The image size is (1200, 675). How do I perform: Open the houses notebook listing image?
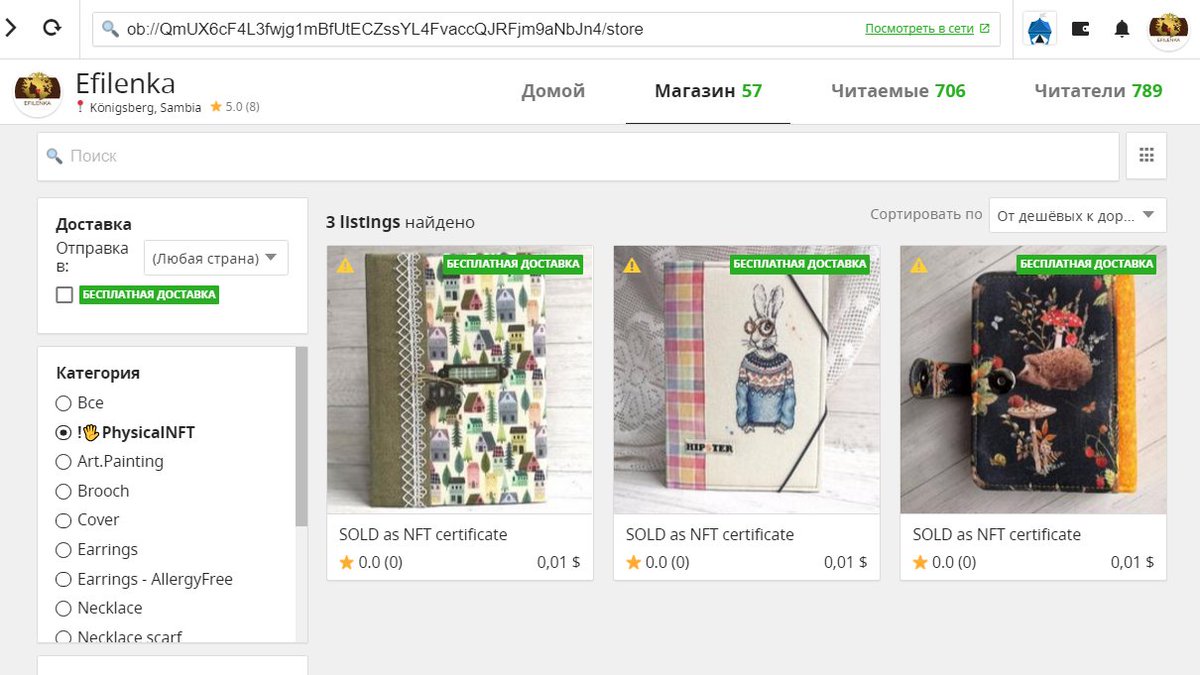coord(460,380)
